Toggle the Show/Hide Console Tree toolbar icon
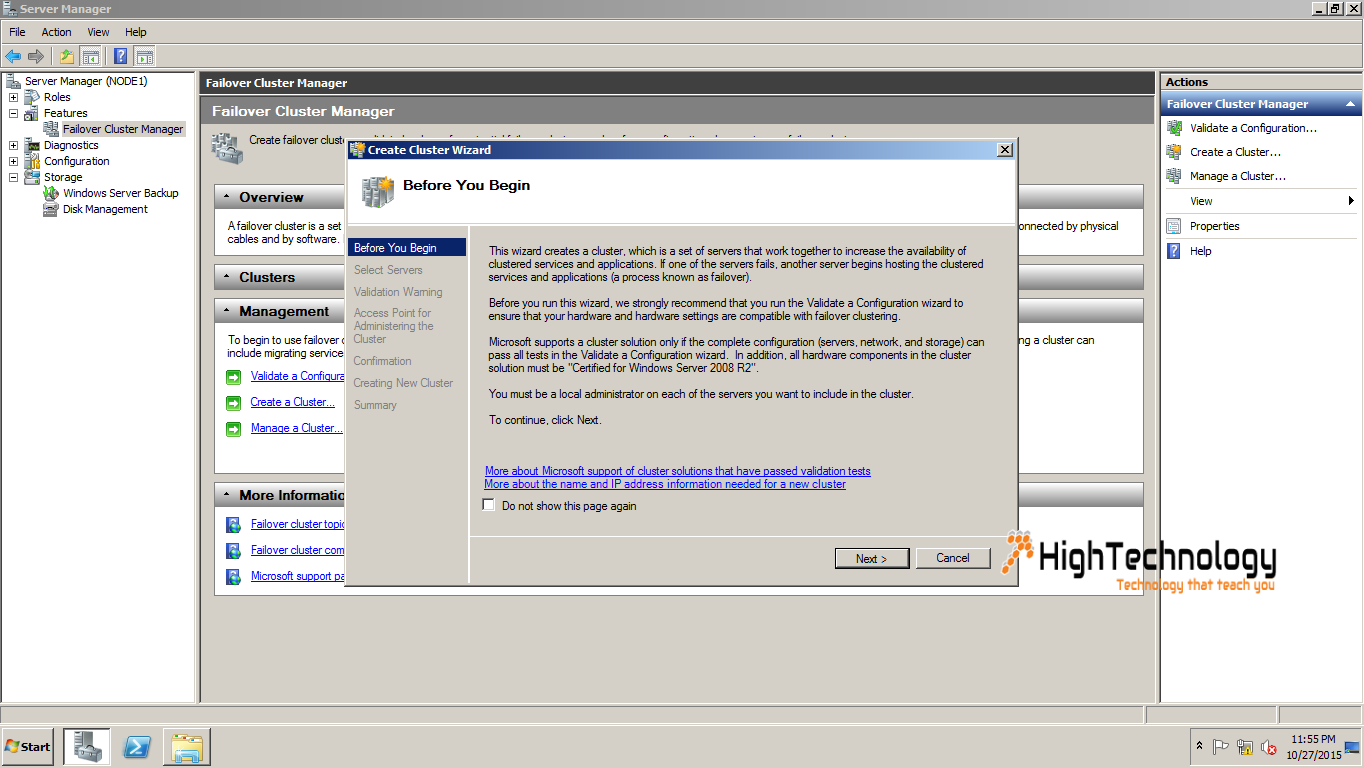 90,57
